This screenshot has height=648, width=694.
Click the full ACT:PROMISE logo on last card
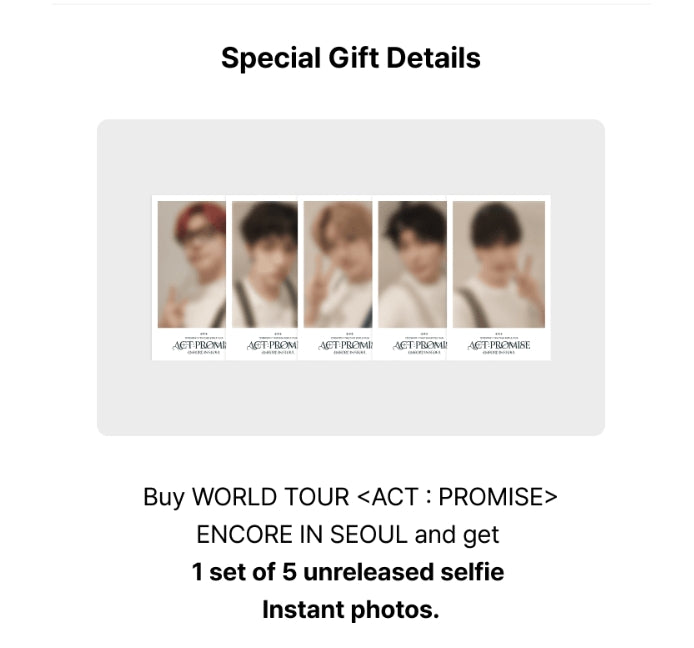click(499, 345)
